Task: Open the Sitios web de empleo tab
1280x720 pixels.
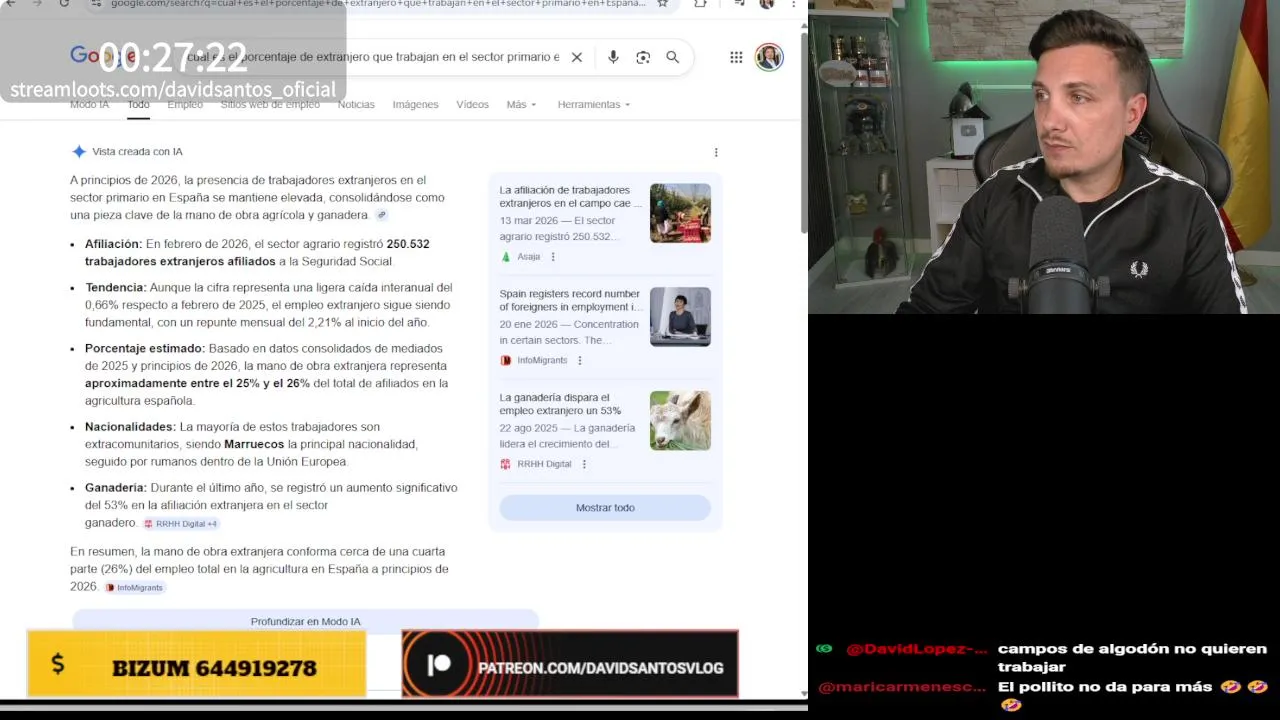Action: (x=270, y=104)
